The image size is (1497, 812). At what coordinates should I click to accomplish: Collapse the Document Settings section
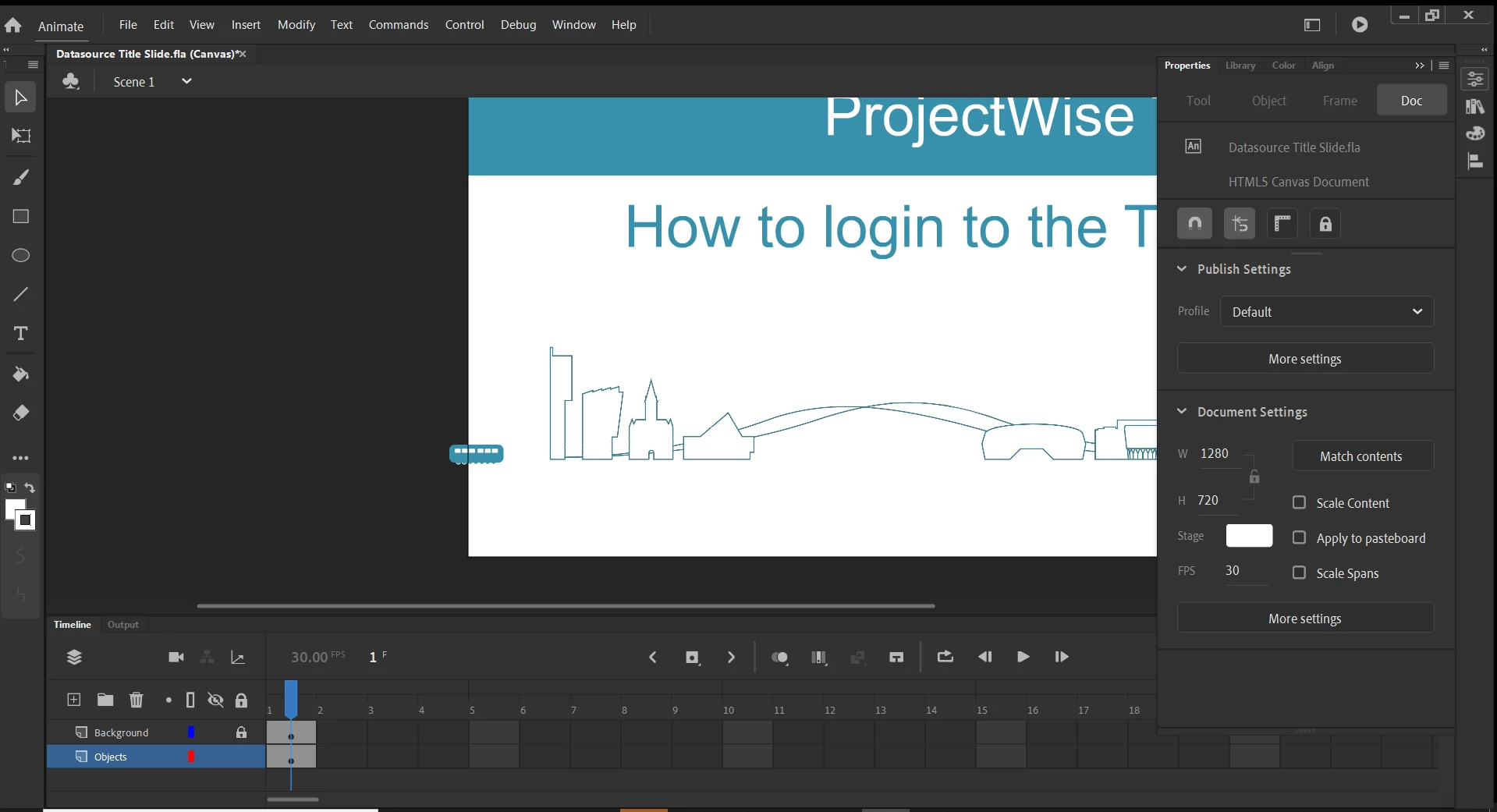(1182, 411)
